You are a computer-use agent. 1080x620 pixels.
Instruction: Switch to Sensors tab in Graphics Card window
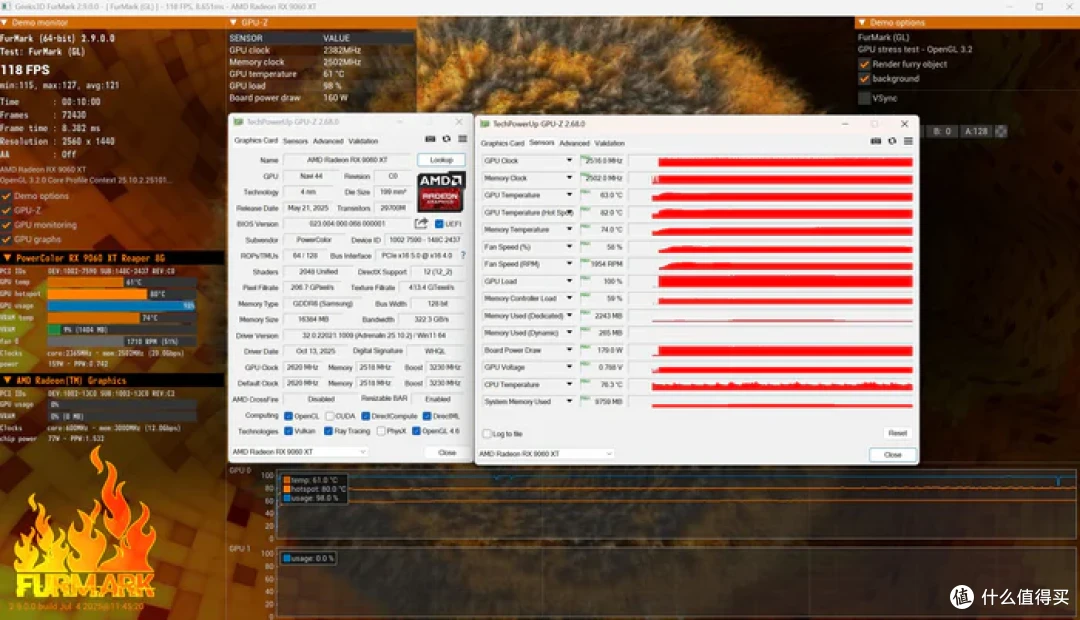[x=295, y=141]
